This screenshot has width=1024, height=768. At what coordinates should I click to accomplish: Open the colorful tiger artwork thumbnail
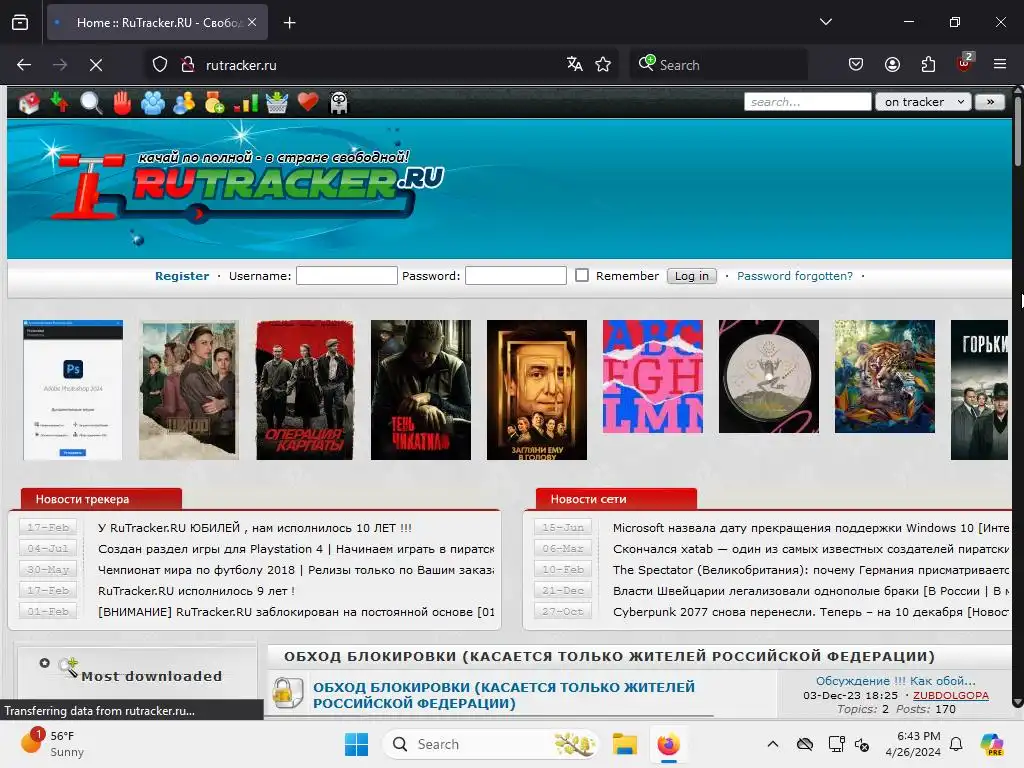(885, 376)
